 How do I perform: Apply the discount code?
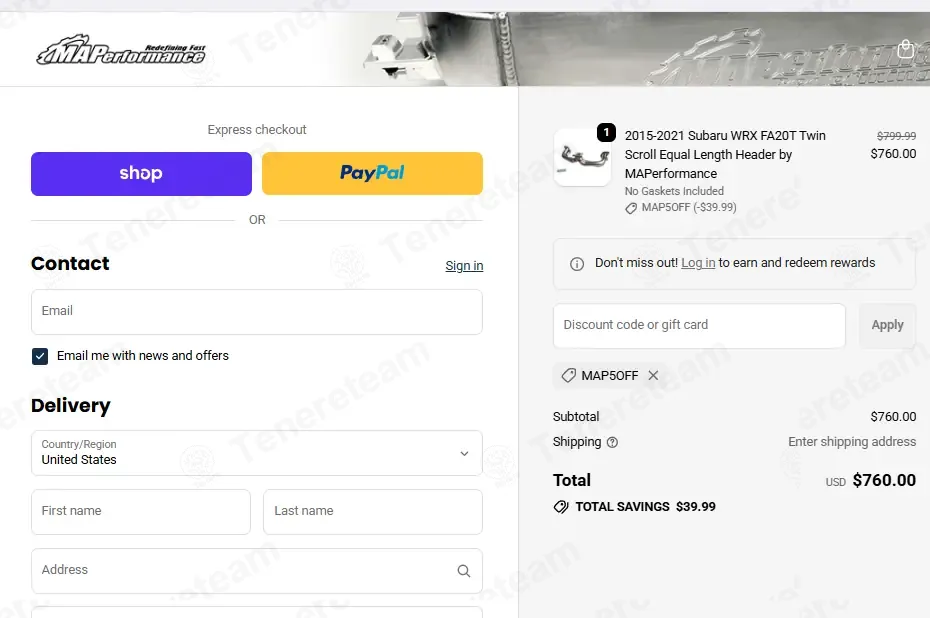[887, 325]
